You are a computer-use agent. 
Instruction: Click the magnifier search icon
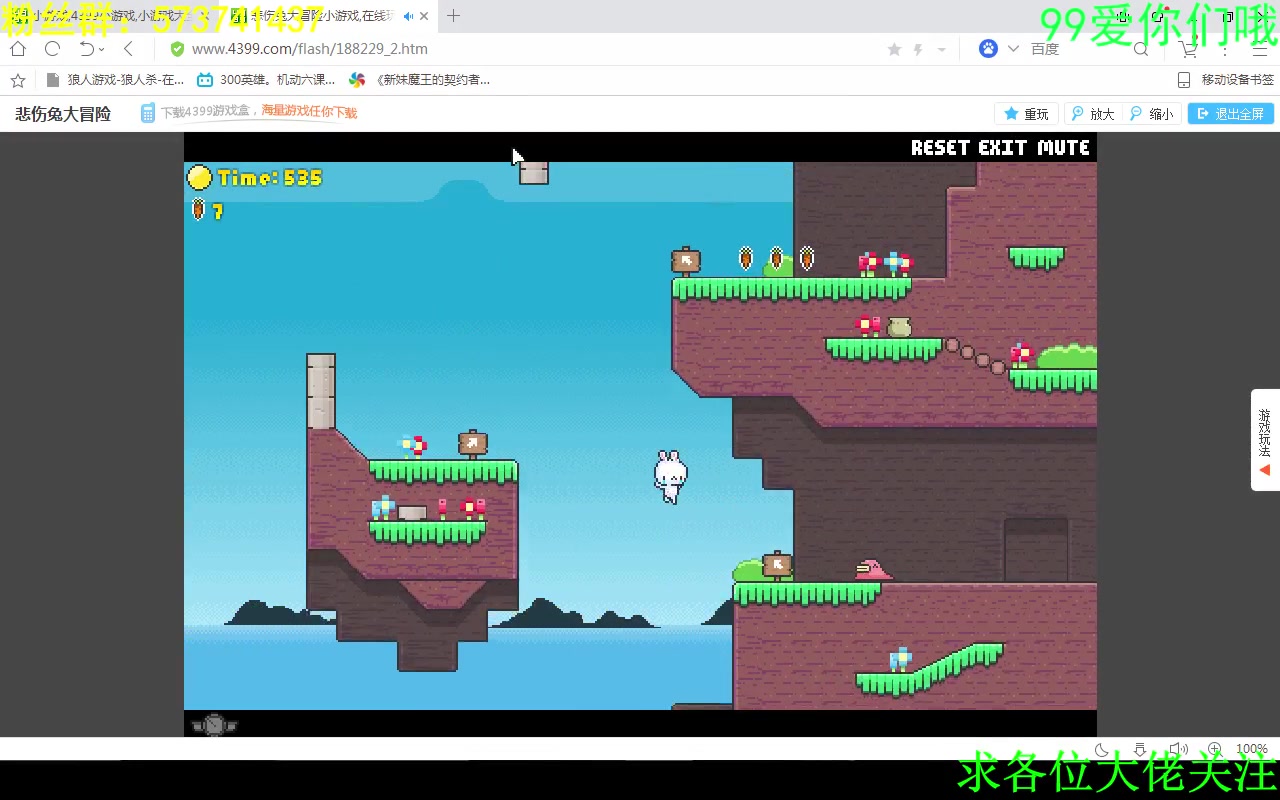pos(1140,49)
